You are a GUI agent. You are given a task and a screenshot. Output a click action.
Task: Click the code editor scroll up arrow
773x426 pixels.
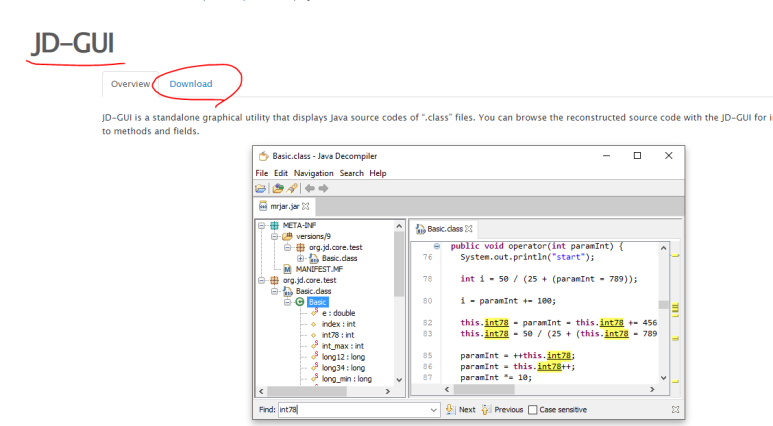[x=664, y=248]
